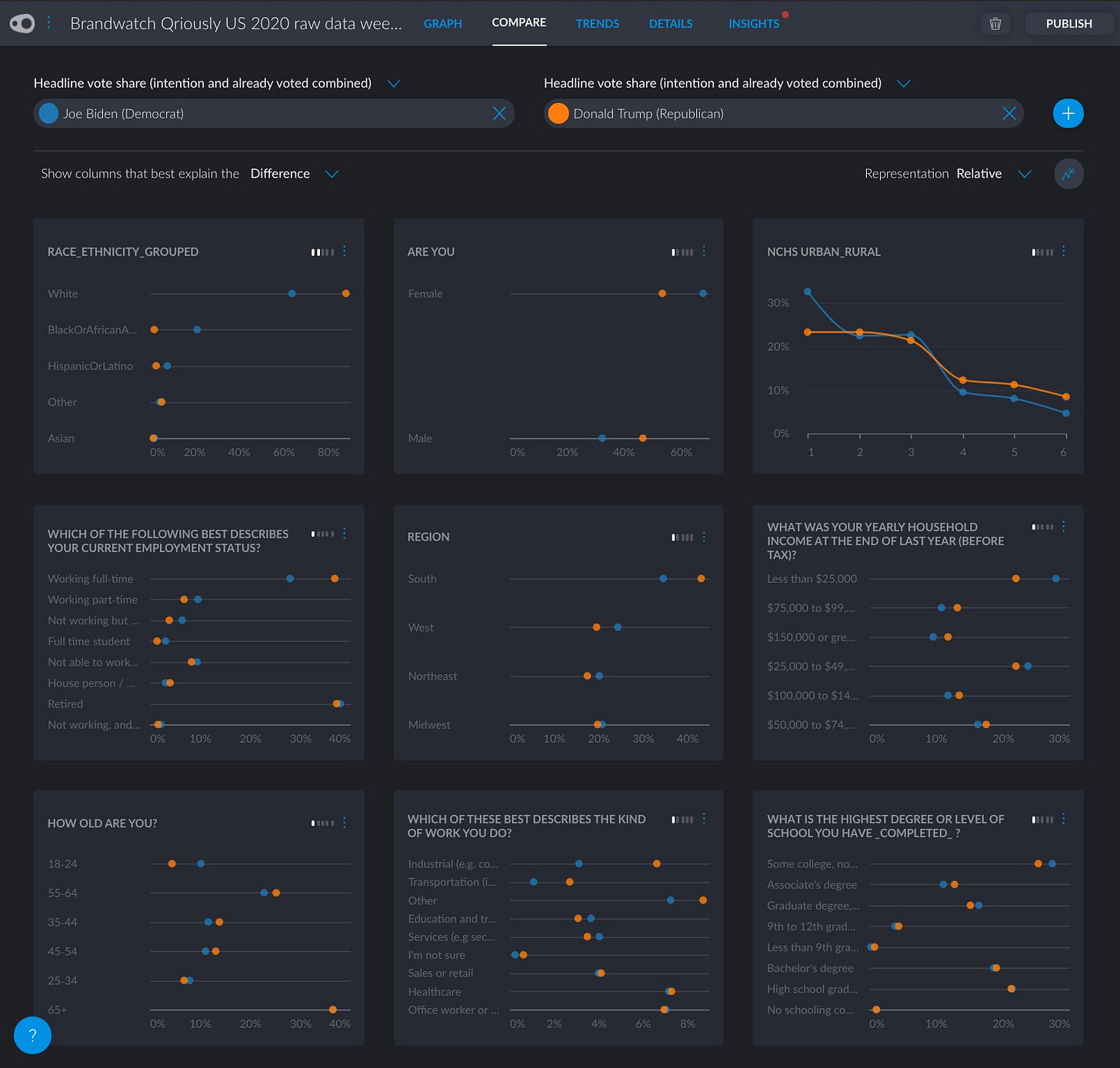Open the blue help question-mark button
1120x1068 pixels.
(32, 1036)
